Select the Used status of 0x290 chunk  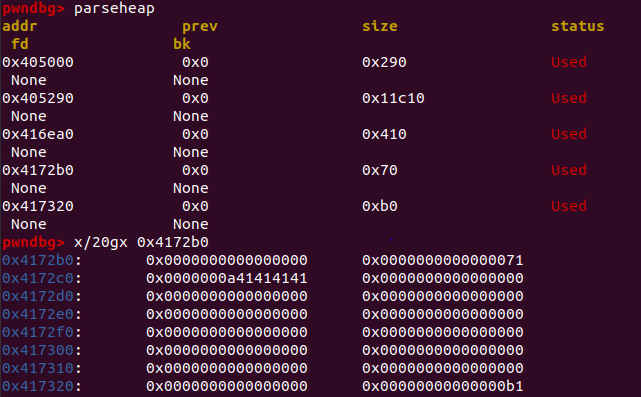click(569, 62)
